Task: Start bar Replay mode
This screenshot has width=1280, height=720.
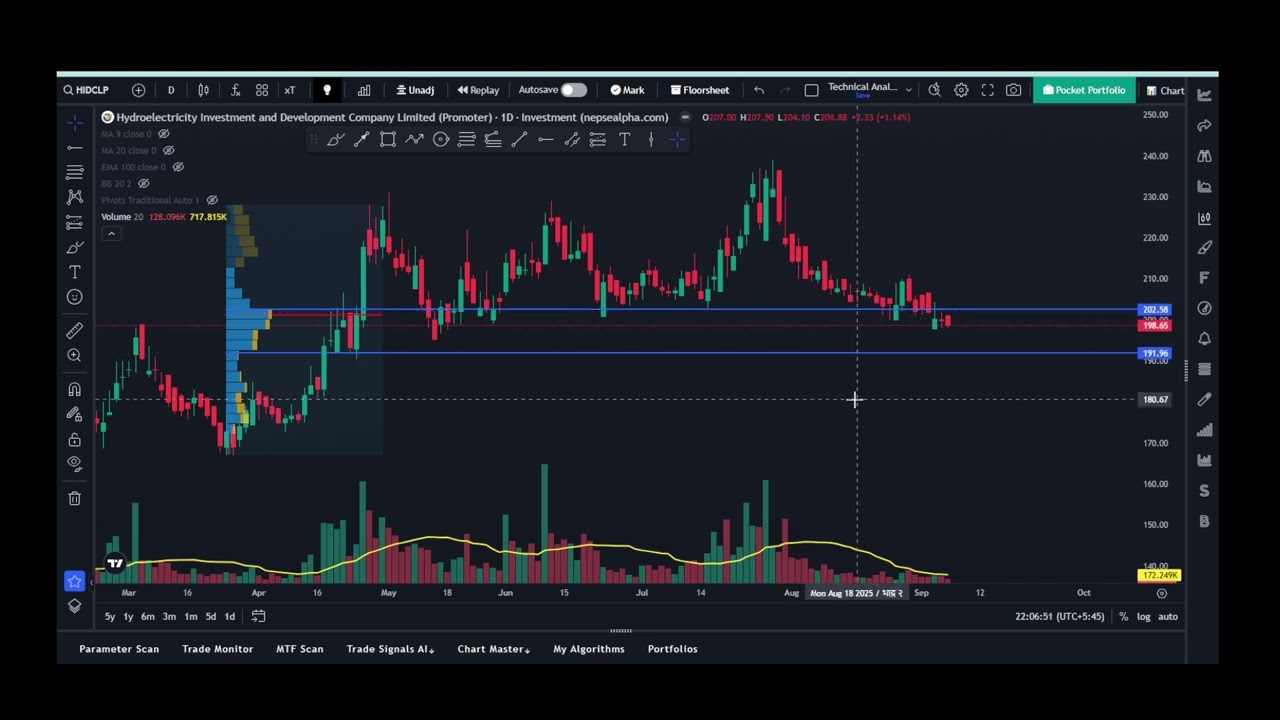Action: coord(478,90)
